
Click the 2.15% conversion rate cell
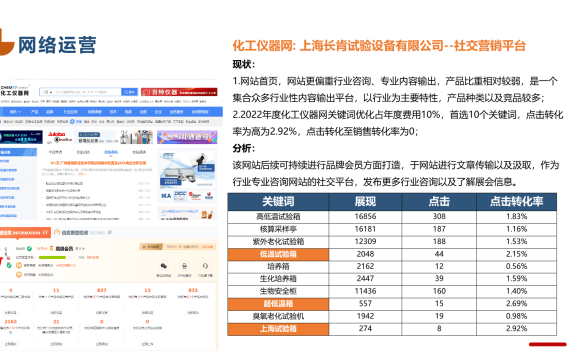tap(516, 254)
